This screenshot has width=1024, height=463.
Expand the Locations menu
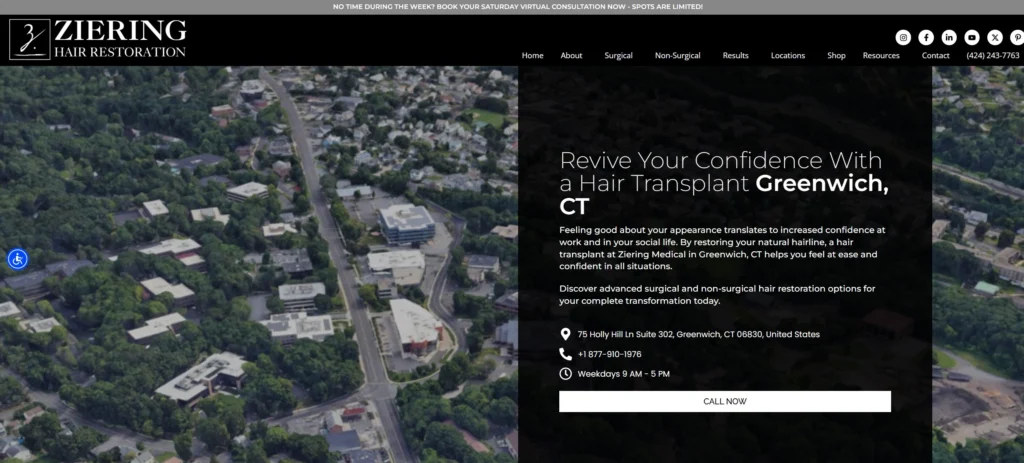[788, 56]
